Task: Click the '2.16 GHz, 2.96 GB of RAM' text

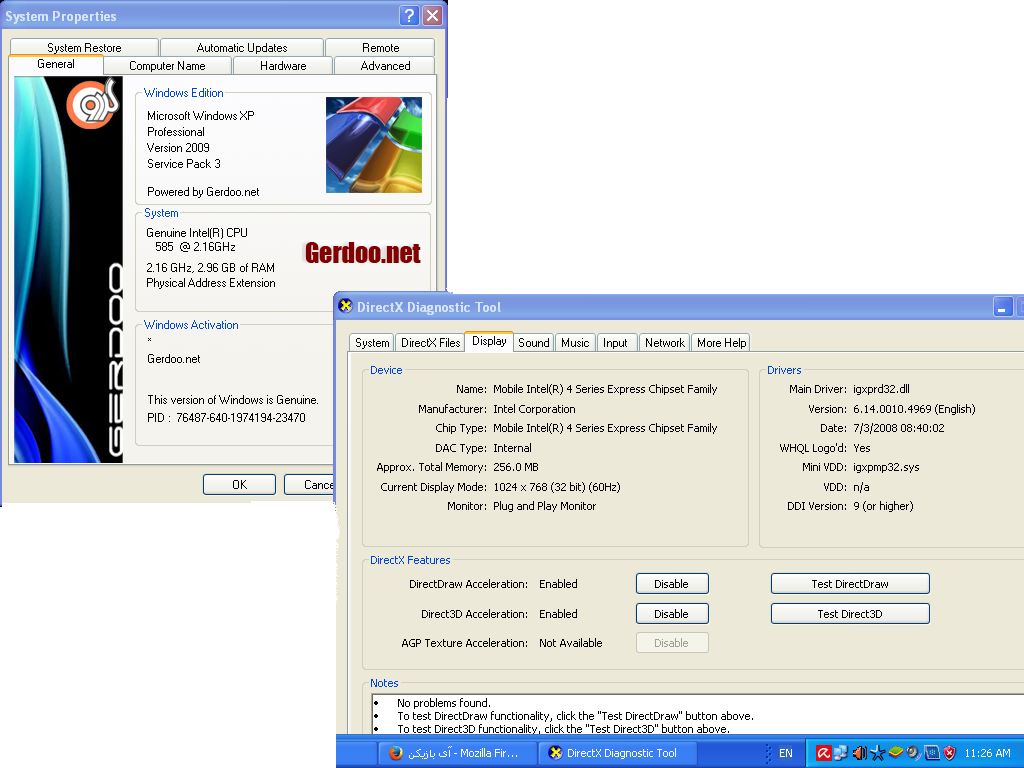Action: (210, 268)
